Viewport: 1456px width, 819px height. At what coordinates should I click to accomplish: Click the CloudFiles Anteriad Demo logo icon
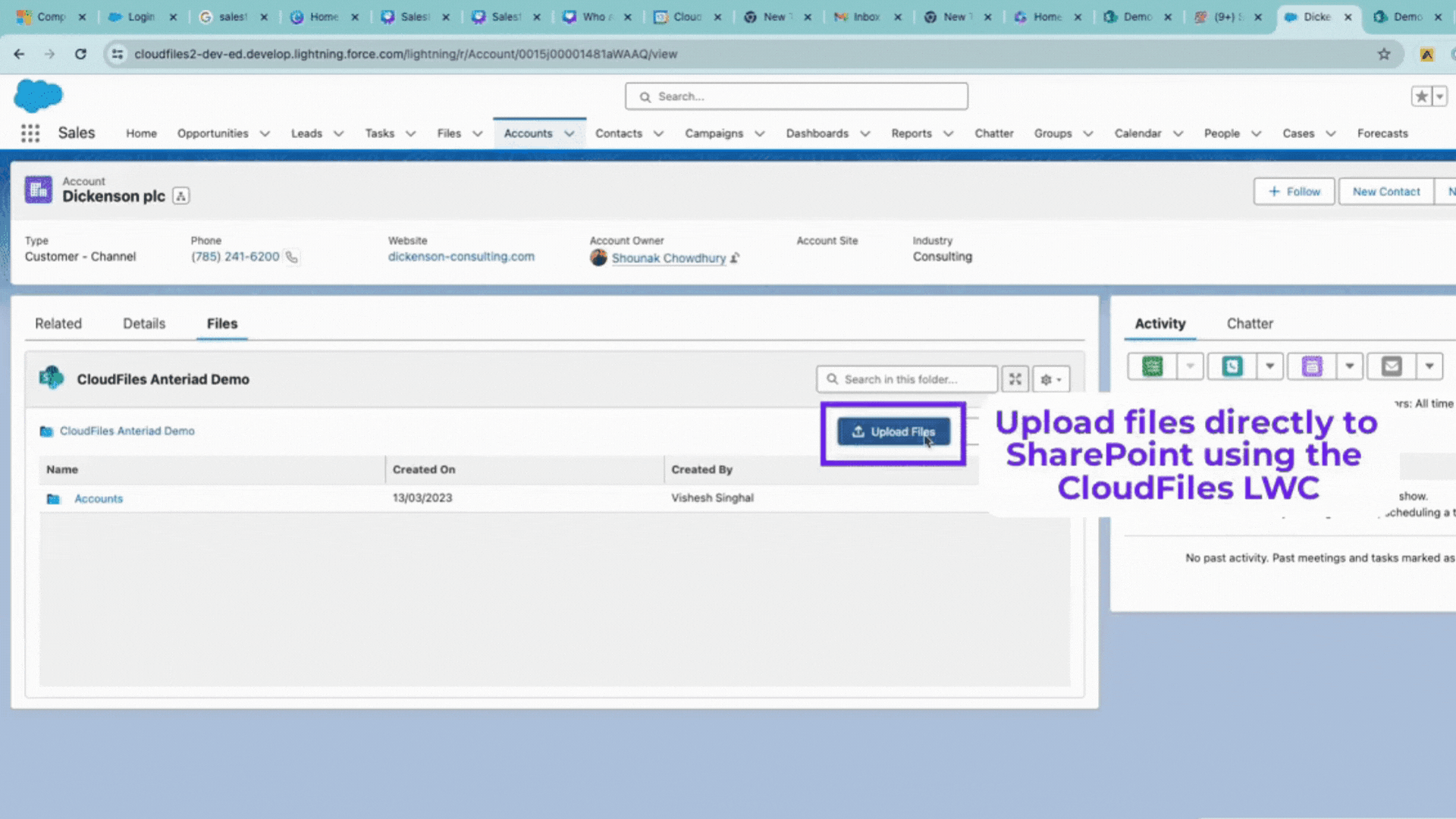coord(51,378)
